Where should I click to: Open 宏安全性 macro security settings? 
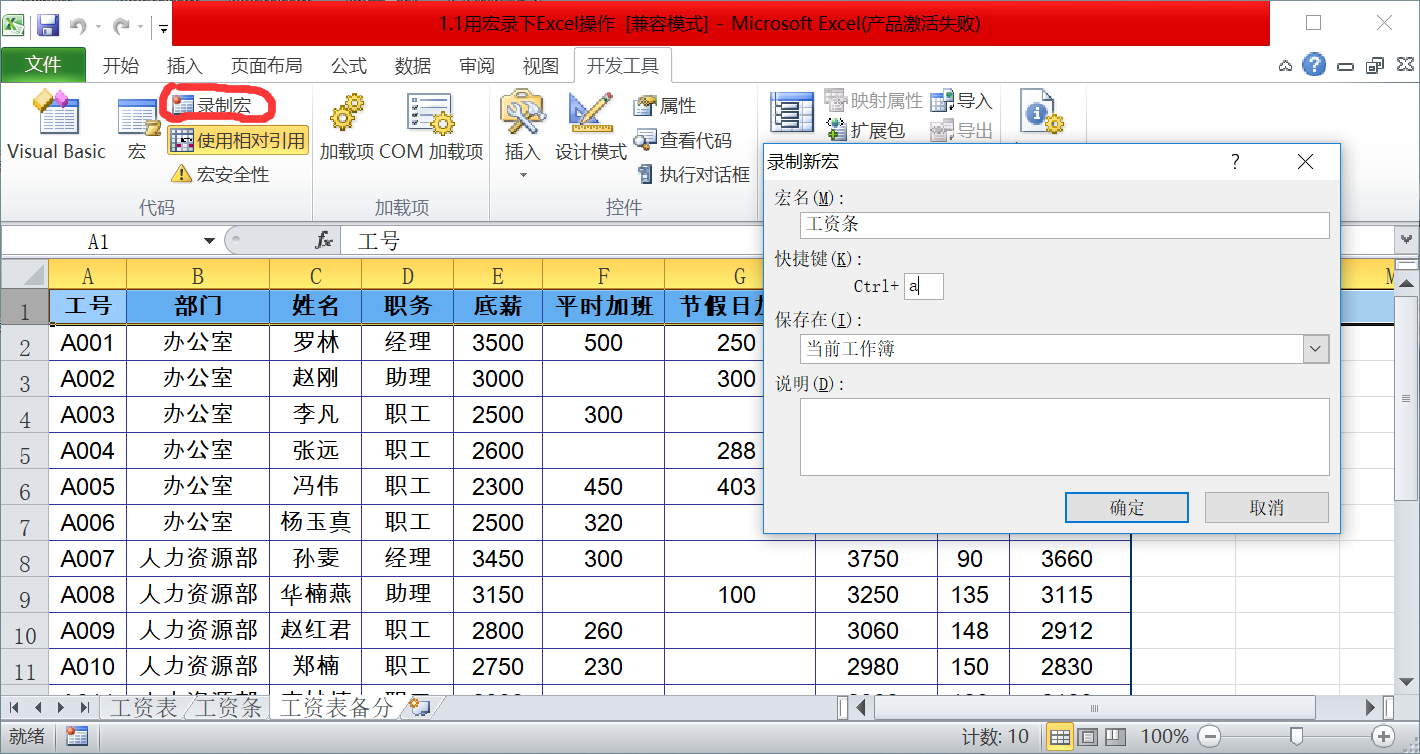220,174
